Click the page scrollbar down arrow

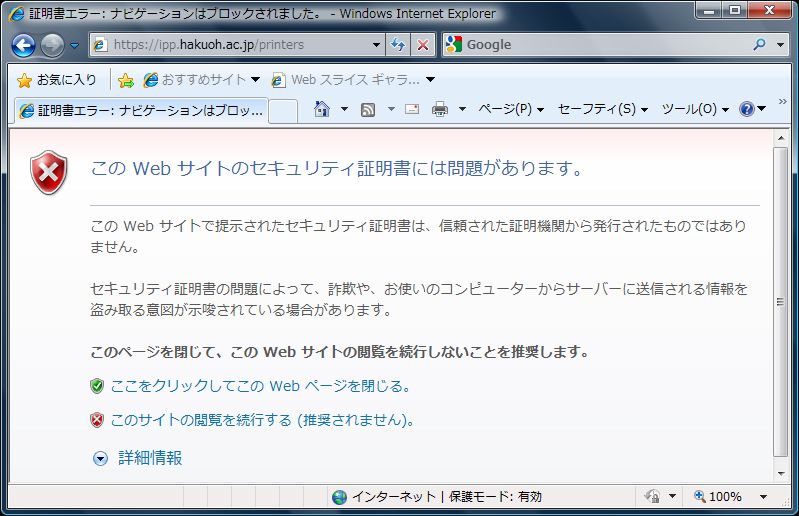[780, 474]
